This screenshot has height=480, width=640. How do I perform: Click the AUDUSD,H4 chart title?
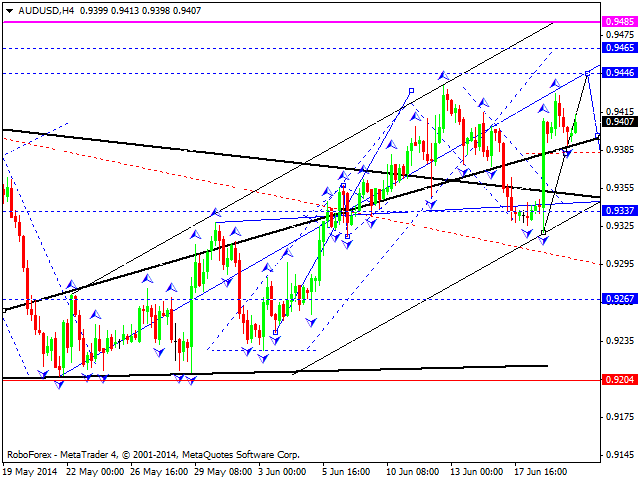pyautogui.click(x=50, y=10)
